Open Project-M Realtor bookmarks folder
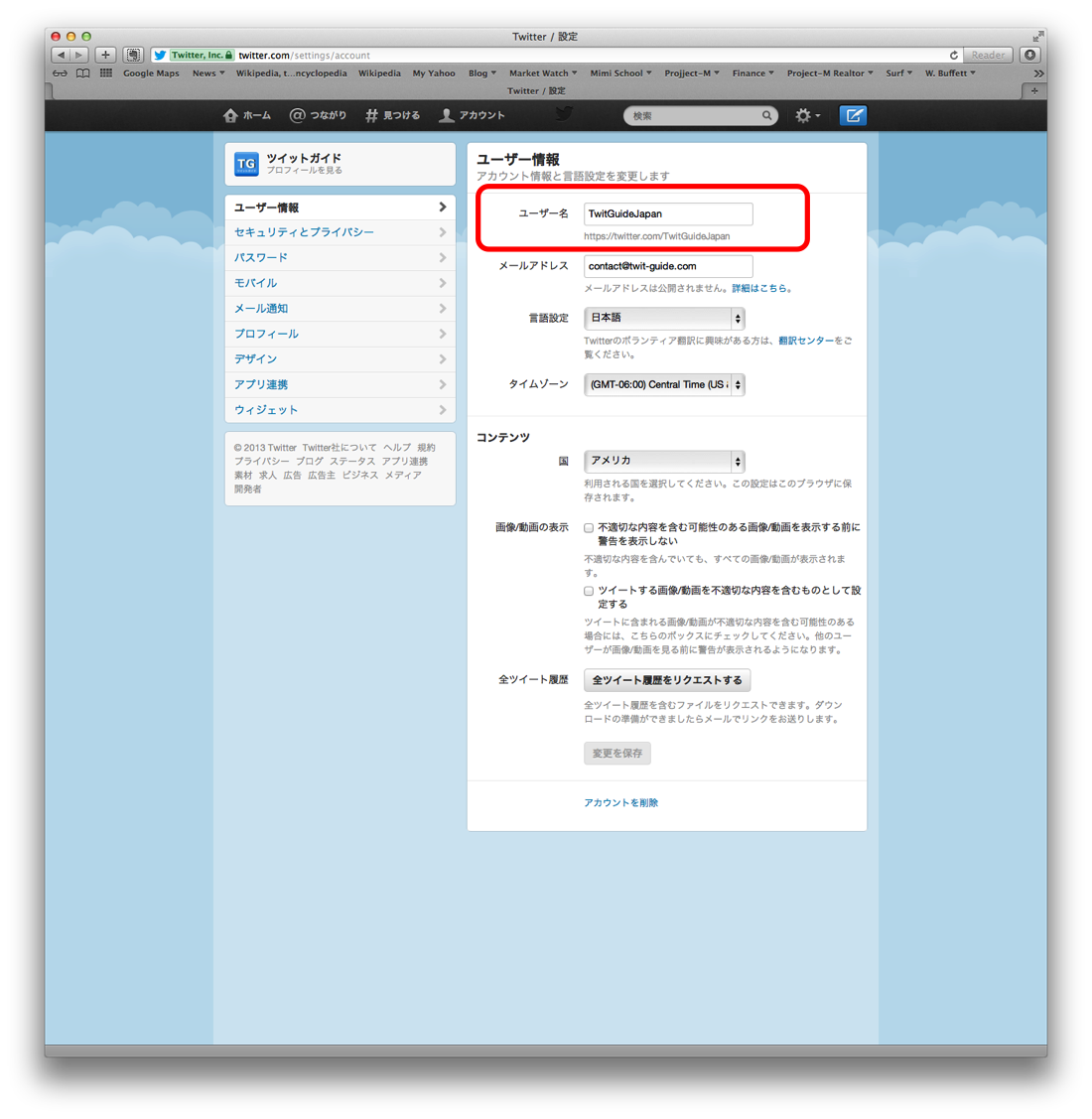The image size is (1092, 1119). 830,72
